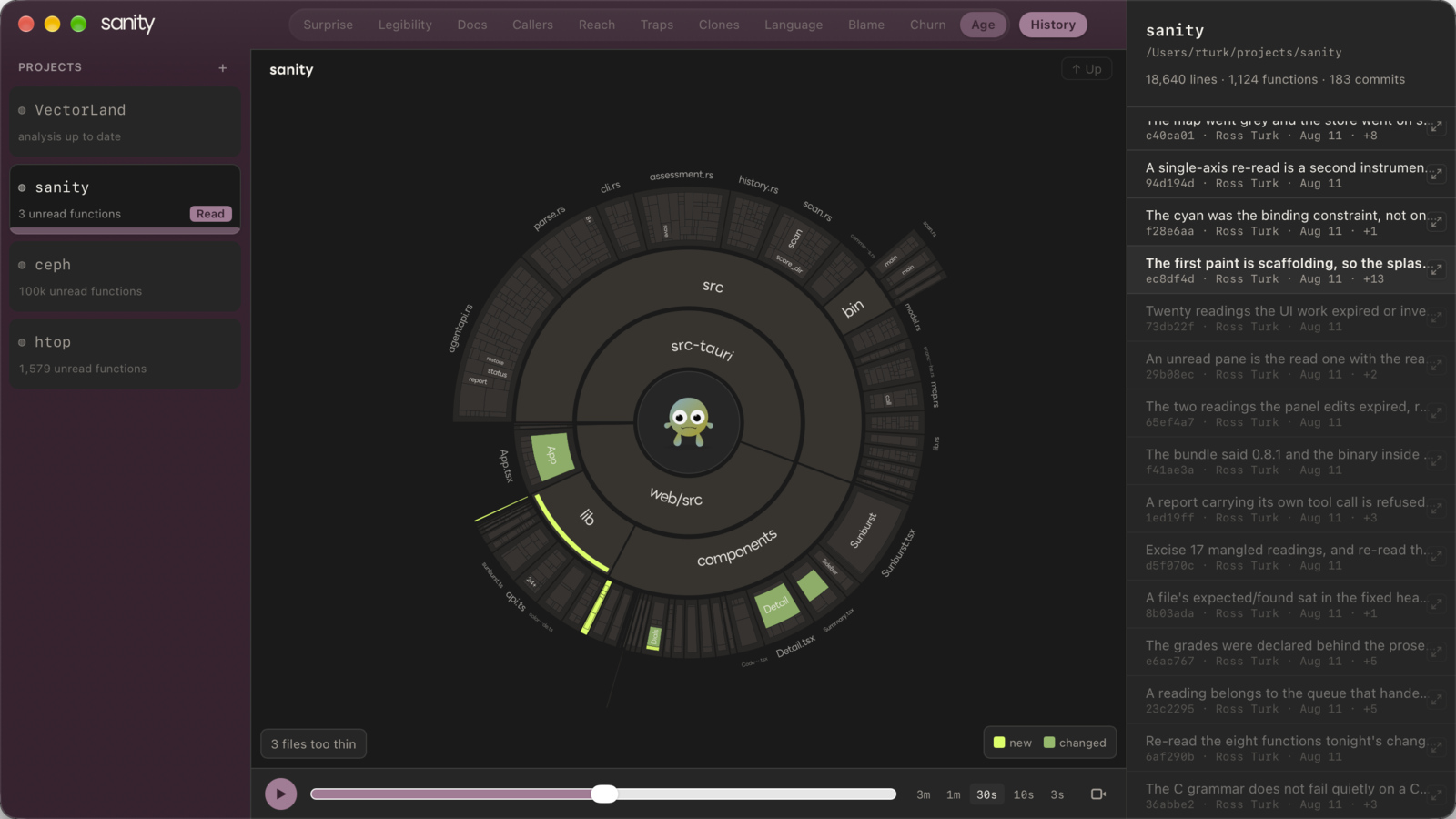Switch to the Language view tab
Viewport: 1456px width, 819px height.
tap(794, 25)
